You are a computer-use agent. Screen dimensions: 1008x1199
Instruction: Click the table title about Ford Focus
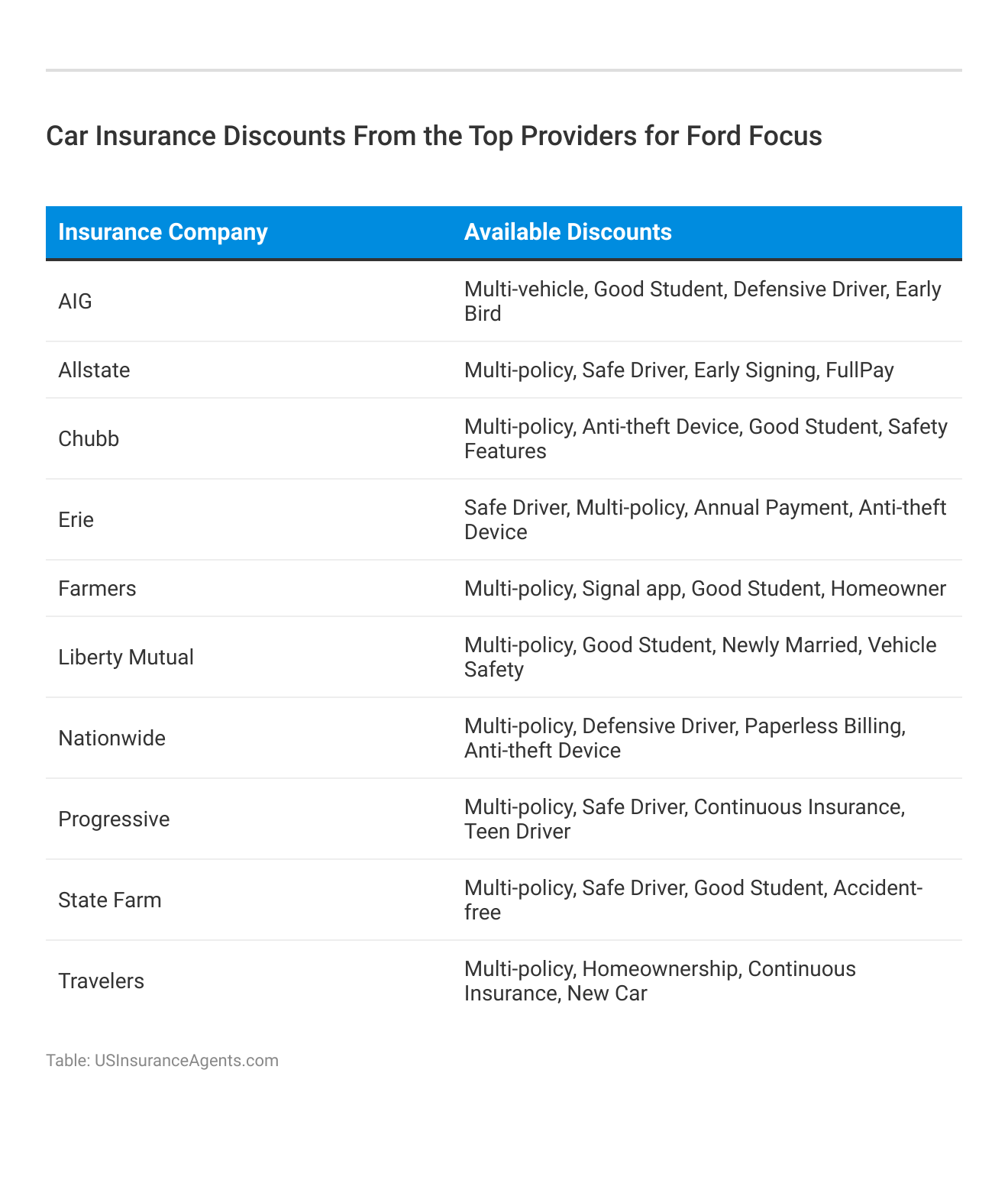click(434, 136)
